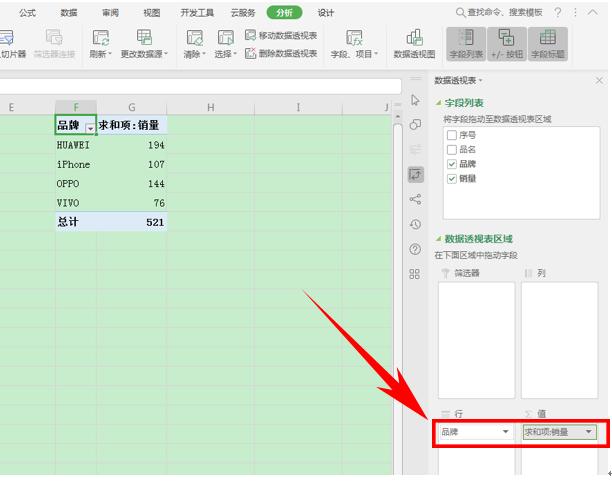Open the 求和项:销量 value field dropdown

pyautogui.click(x=589, y=431)
